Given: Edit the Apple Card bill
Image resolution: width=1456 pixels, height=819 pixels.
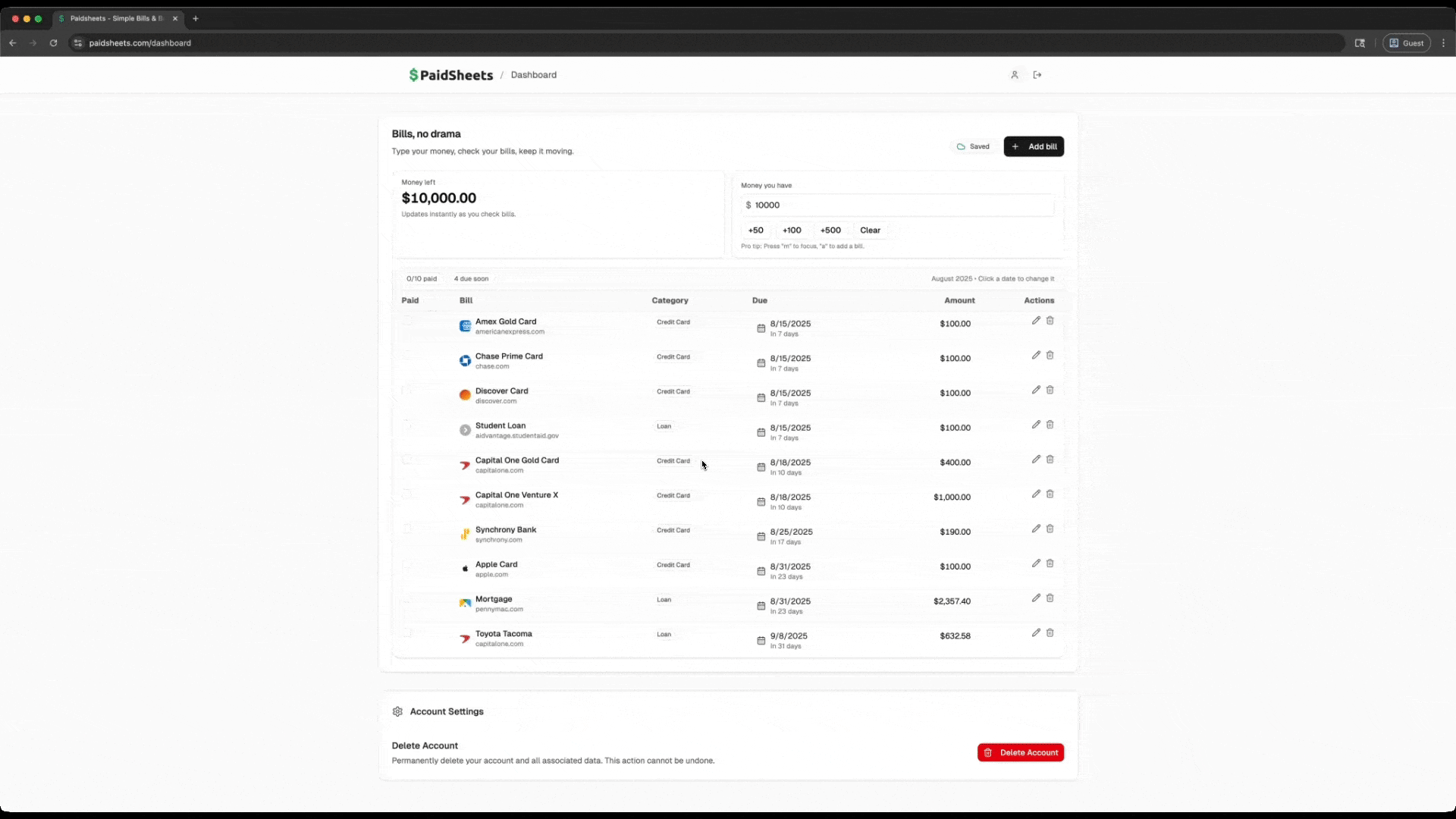Looking at the screenshot, I should [x=1036, y=563].
